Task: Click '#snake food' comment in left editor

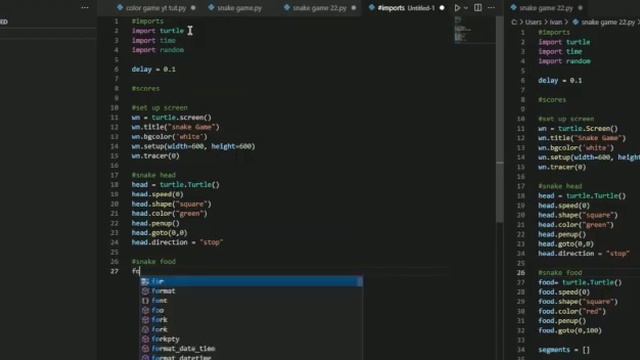Action: tap(153, 262)
